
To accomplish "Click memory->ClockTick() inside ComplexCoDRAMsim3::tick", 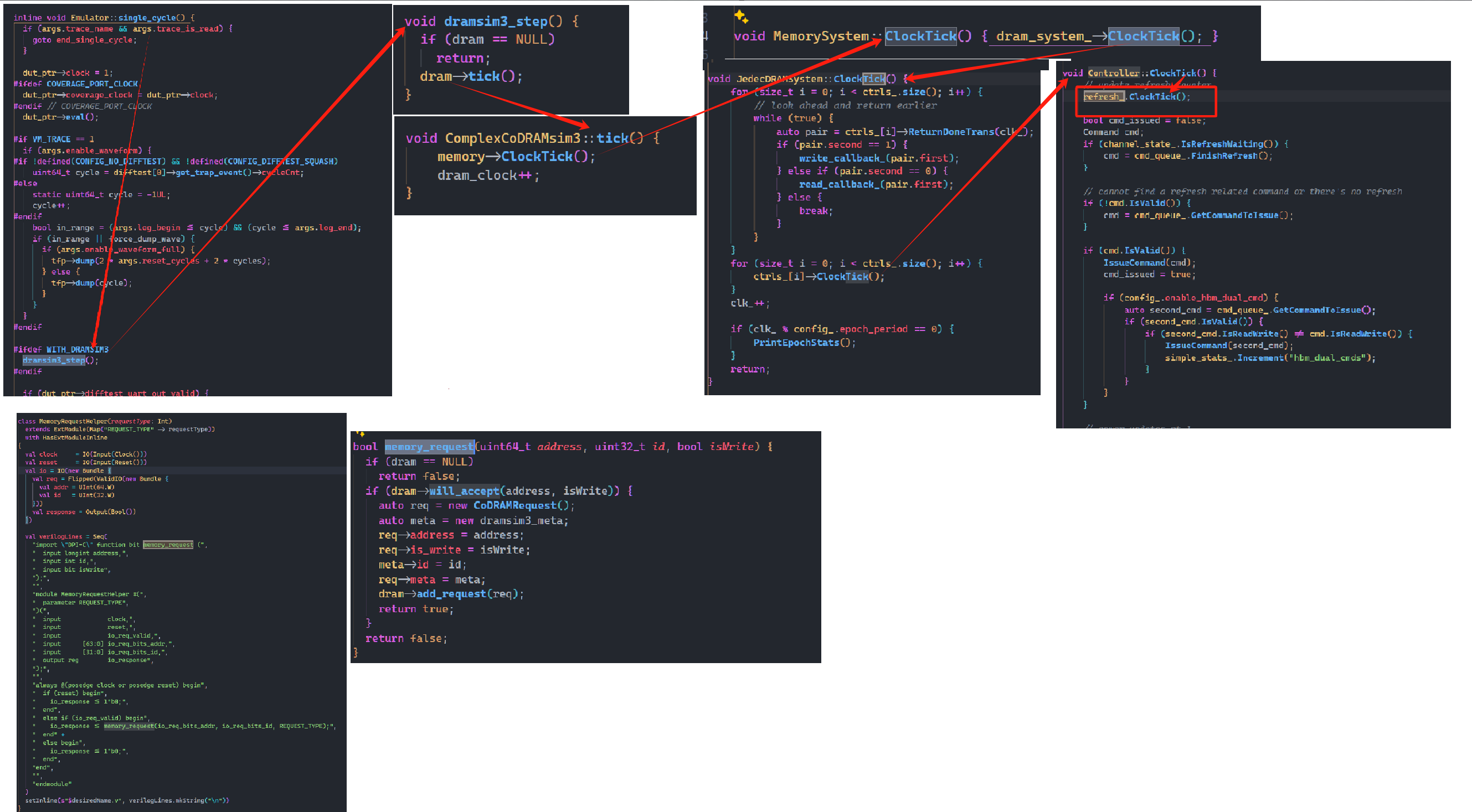I will pos(516,157).
